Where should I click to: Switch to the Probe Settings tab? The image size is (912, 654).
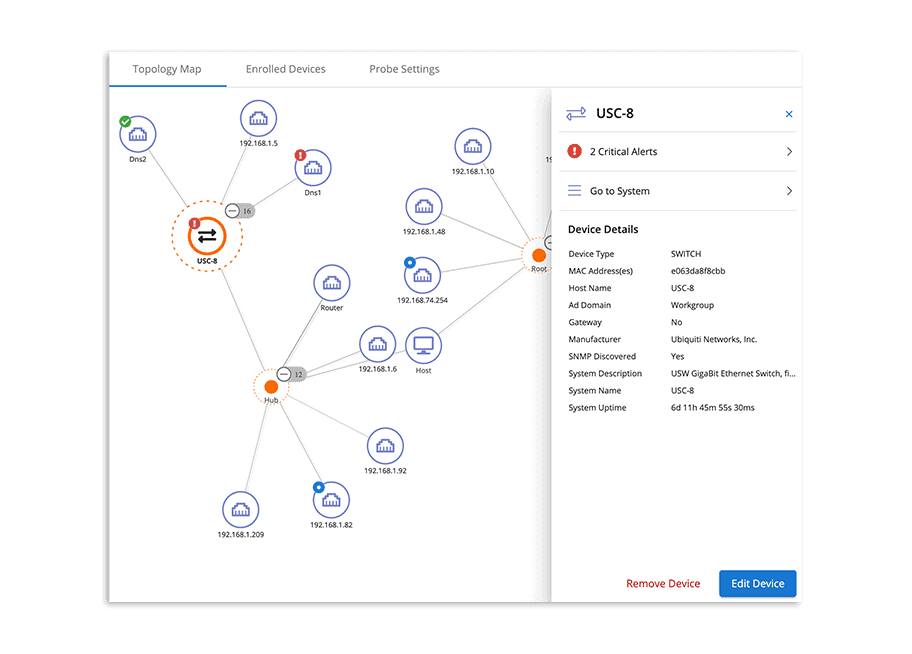[x=404, y=69]
